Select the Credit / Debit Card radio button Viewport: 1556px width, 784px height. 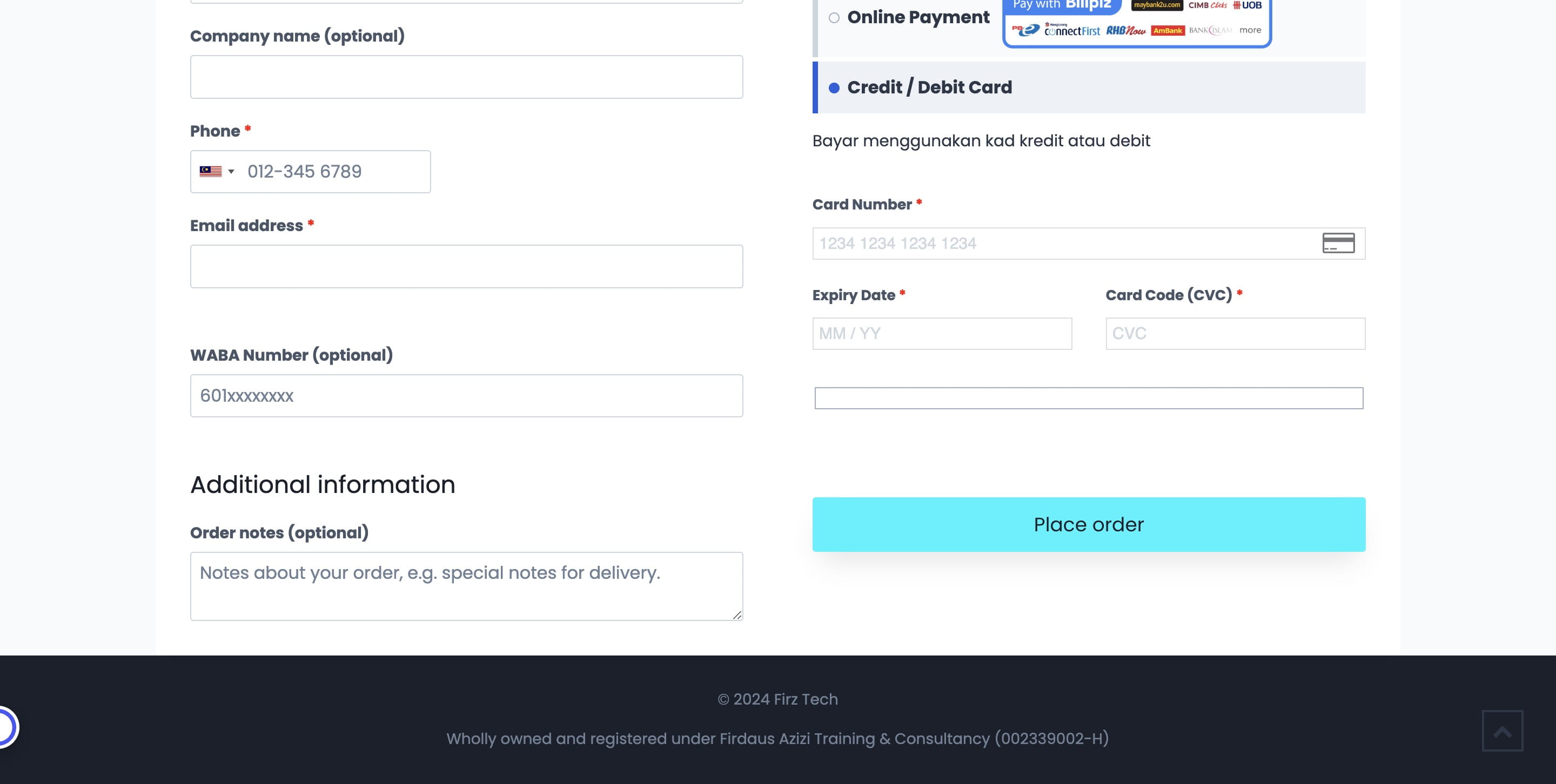[834, 87]
